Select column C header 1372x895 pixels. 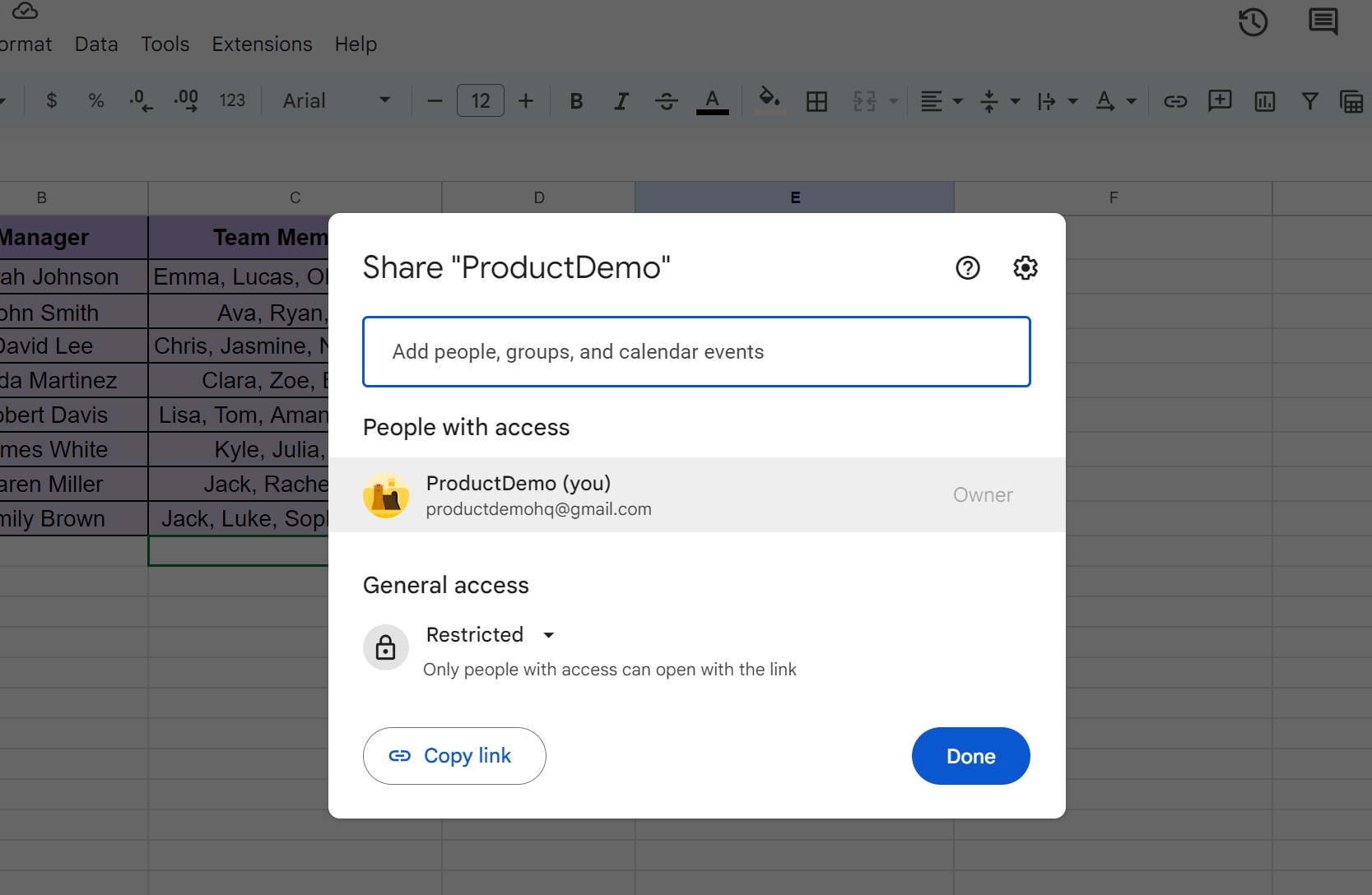[295, 197]
